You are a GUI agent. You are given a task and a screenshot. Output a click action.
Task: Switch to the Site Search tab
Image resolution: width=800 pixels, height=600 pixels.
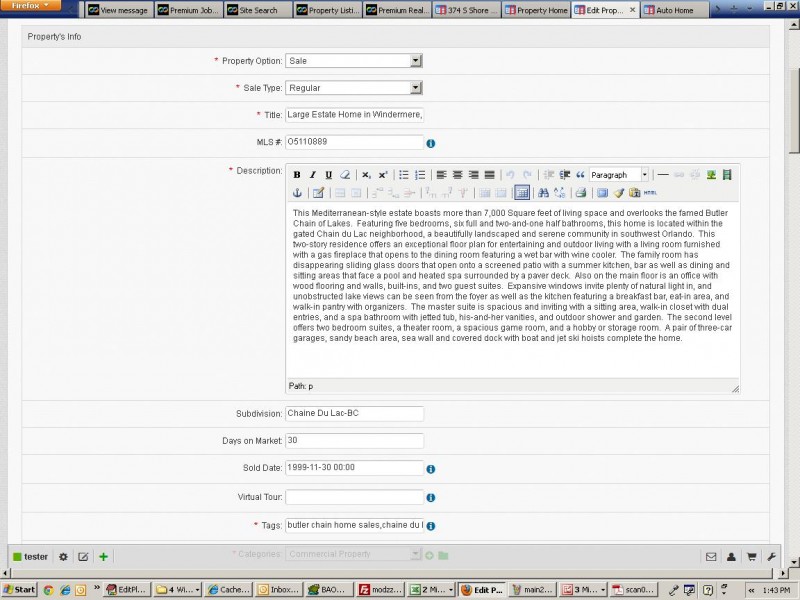(258, 10)
